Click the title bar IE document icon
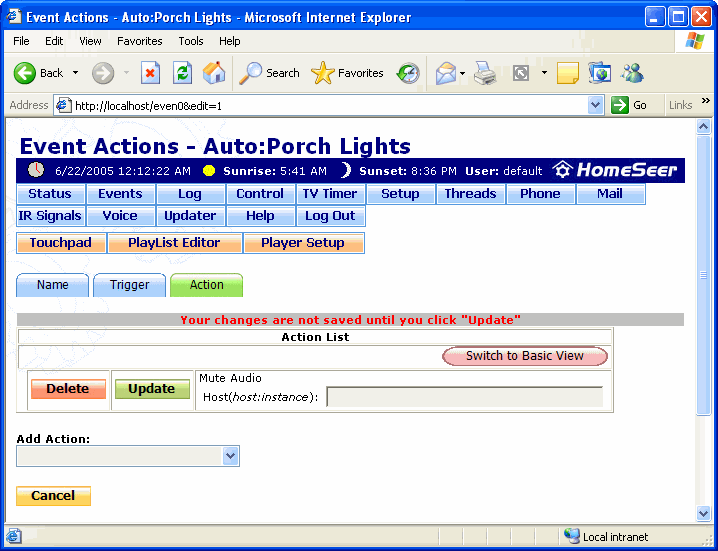Viewport: 718px width, 551px height. click(14, 16)
